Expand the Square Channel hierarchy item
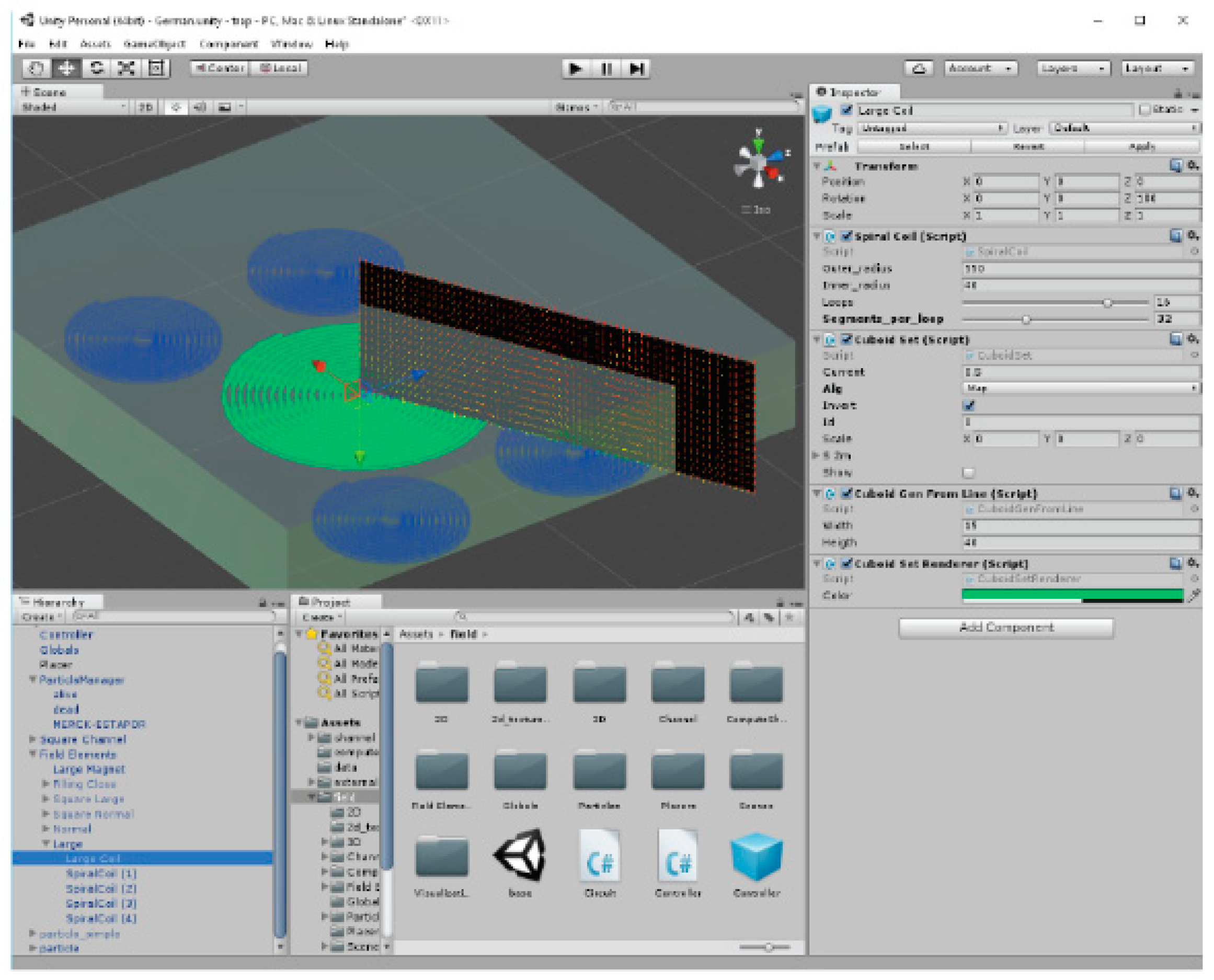The height and width of the screenshot is (980, 1214). [33, 739]
